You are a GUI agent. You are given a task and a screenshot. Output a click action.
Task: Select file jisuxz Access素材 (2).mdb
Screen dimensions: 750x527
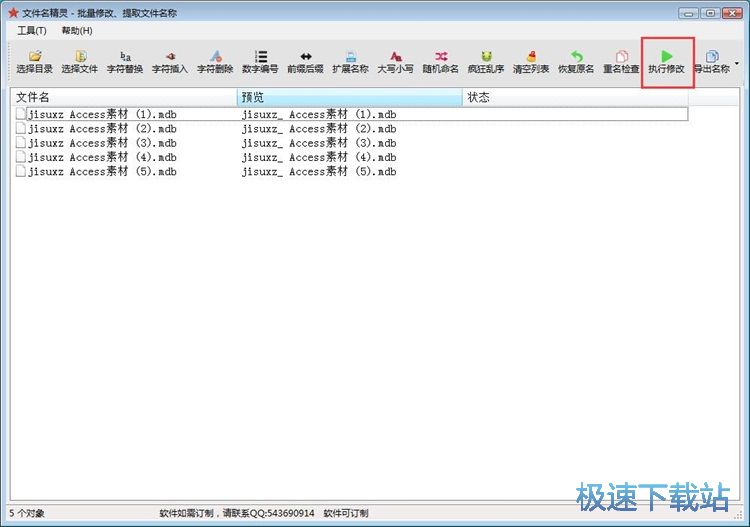[x=102, y=129]
